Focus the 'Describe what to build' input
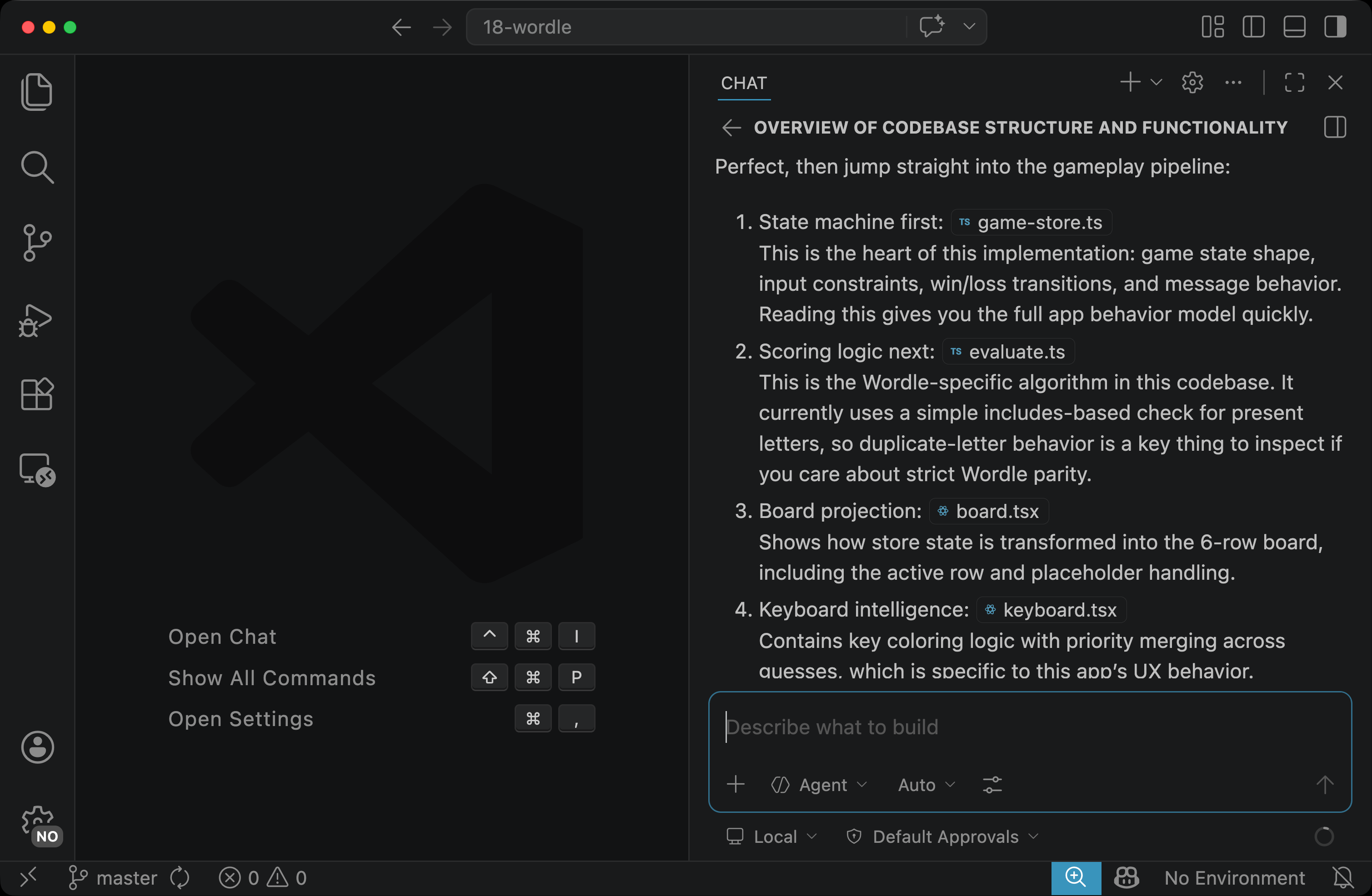This screenshot has height=896, width=1372. (x=1030, y=727)
